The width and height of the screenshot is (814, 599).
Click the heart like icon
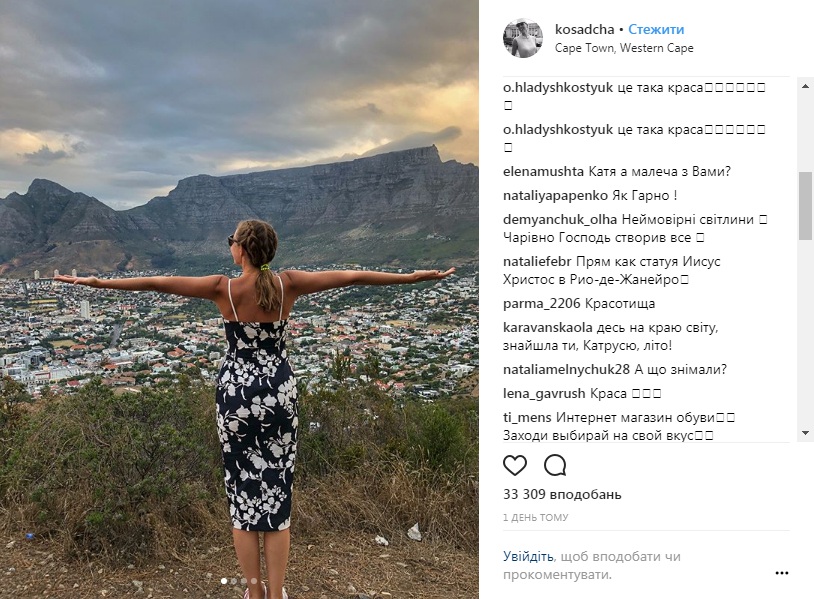(515, 465)
